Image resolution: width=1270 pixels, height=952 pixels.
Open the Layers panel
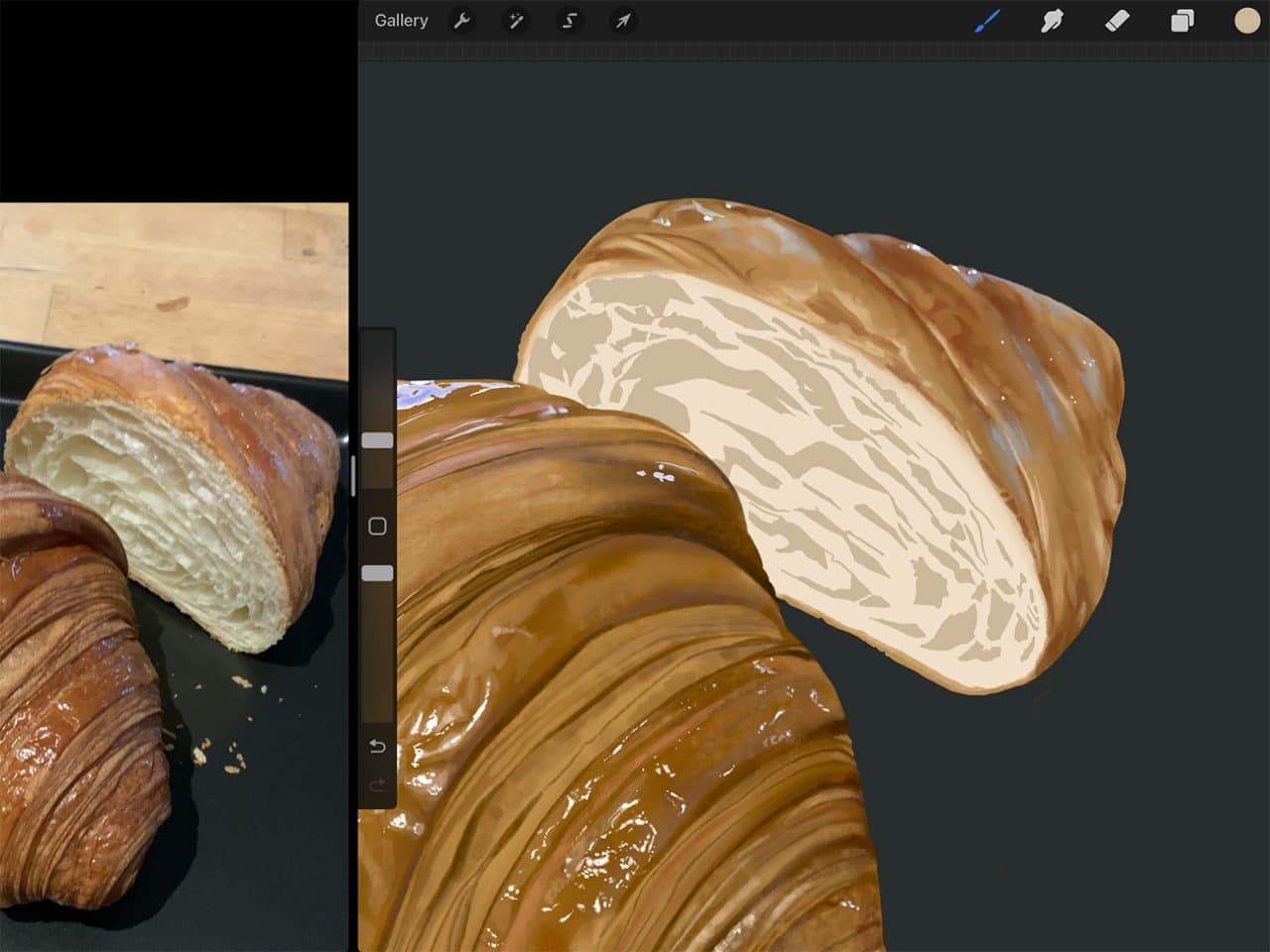coord(1181,20)
